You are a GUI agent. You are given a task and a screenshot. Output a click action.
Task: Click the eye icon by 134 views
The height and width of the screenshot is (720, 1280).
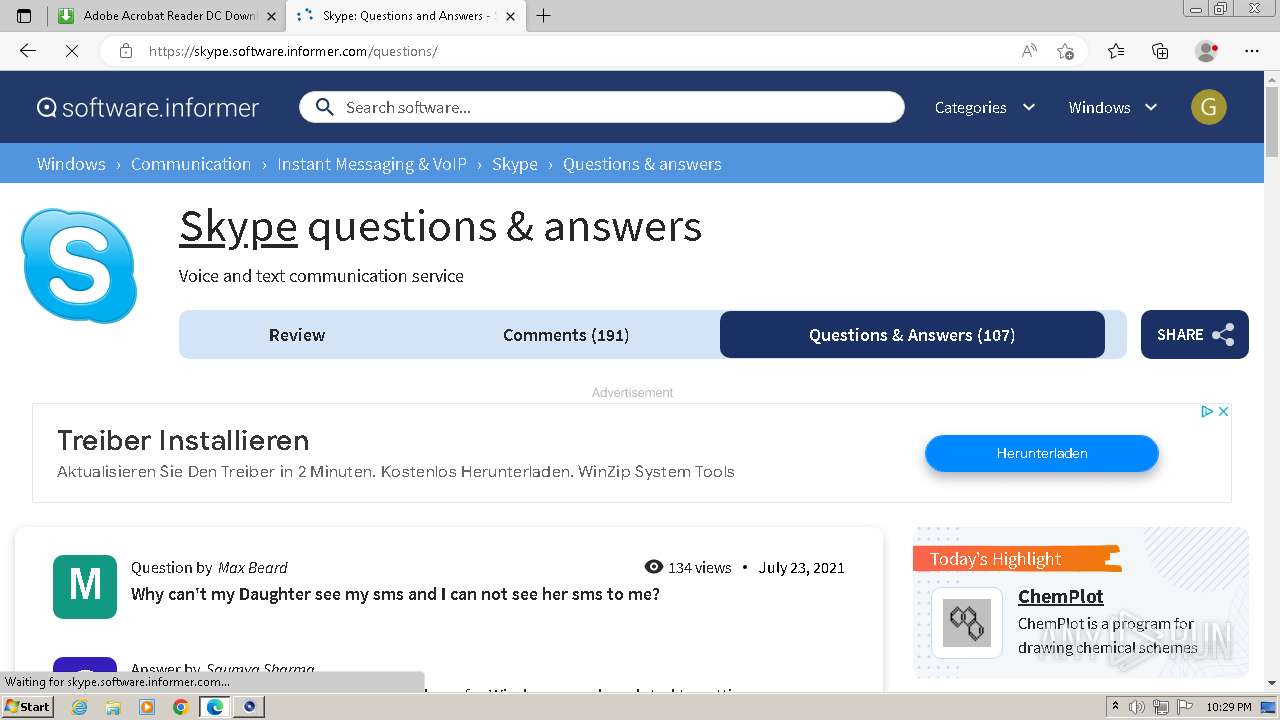pos(654,567)
